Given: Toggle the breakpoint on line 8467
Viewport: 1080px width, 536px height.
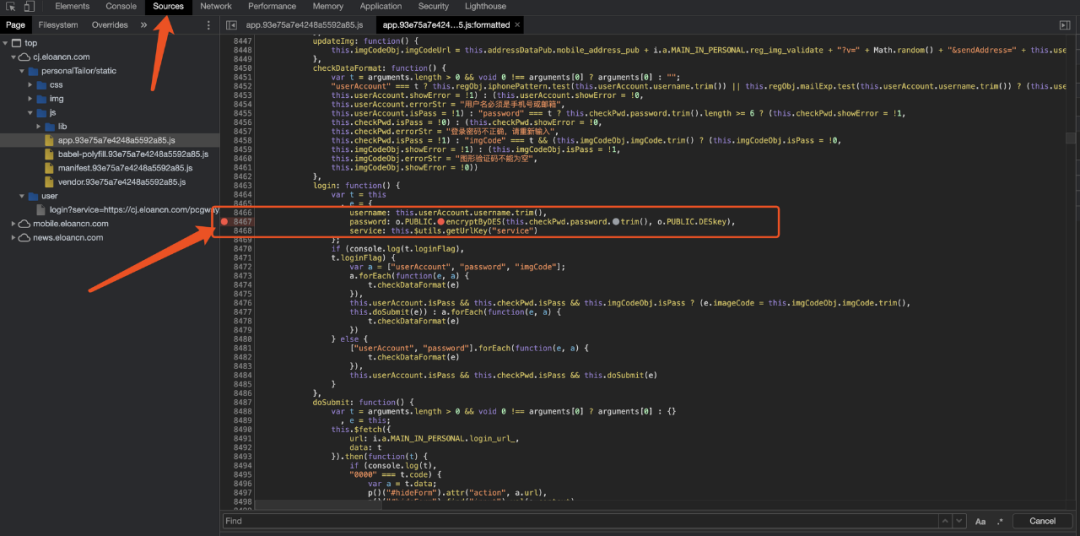Looking at the screenshot, I should pyautogui.click(x=225, y=222).
